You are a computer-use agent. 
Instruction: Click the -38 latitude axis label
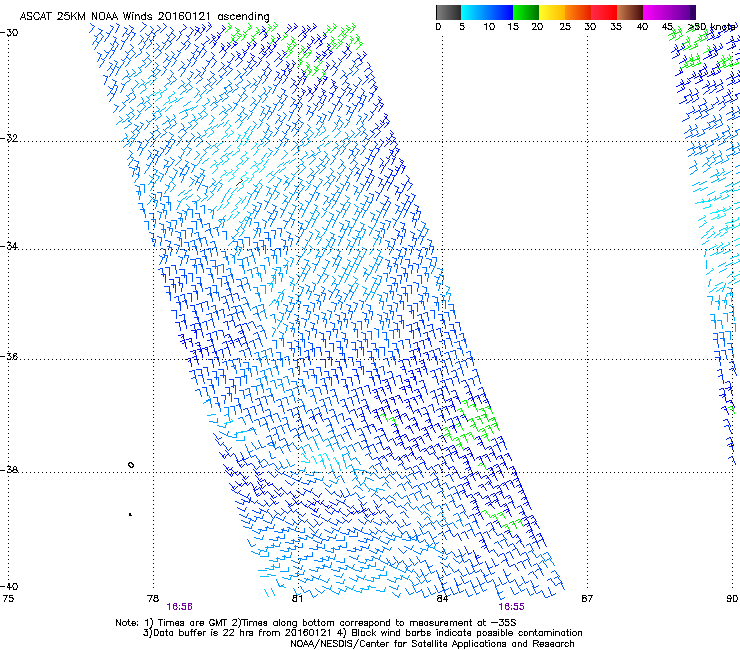pyautogui.click(x=9, y=469)
